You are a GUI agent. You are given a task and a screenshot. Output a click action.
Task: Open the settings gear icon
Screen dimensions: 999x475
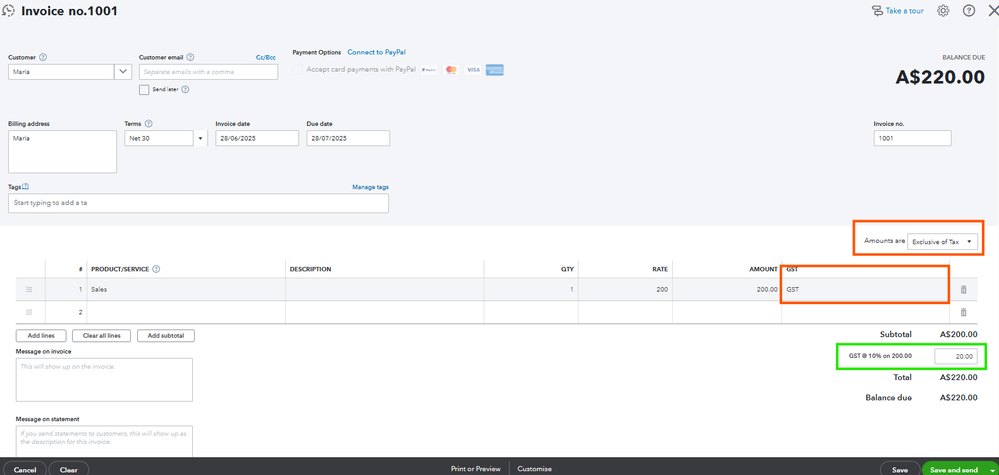click(x=944, y=11)
